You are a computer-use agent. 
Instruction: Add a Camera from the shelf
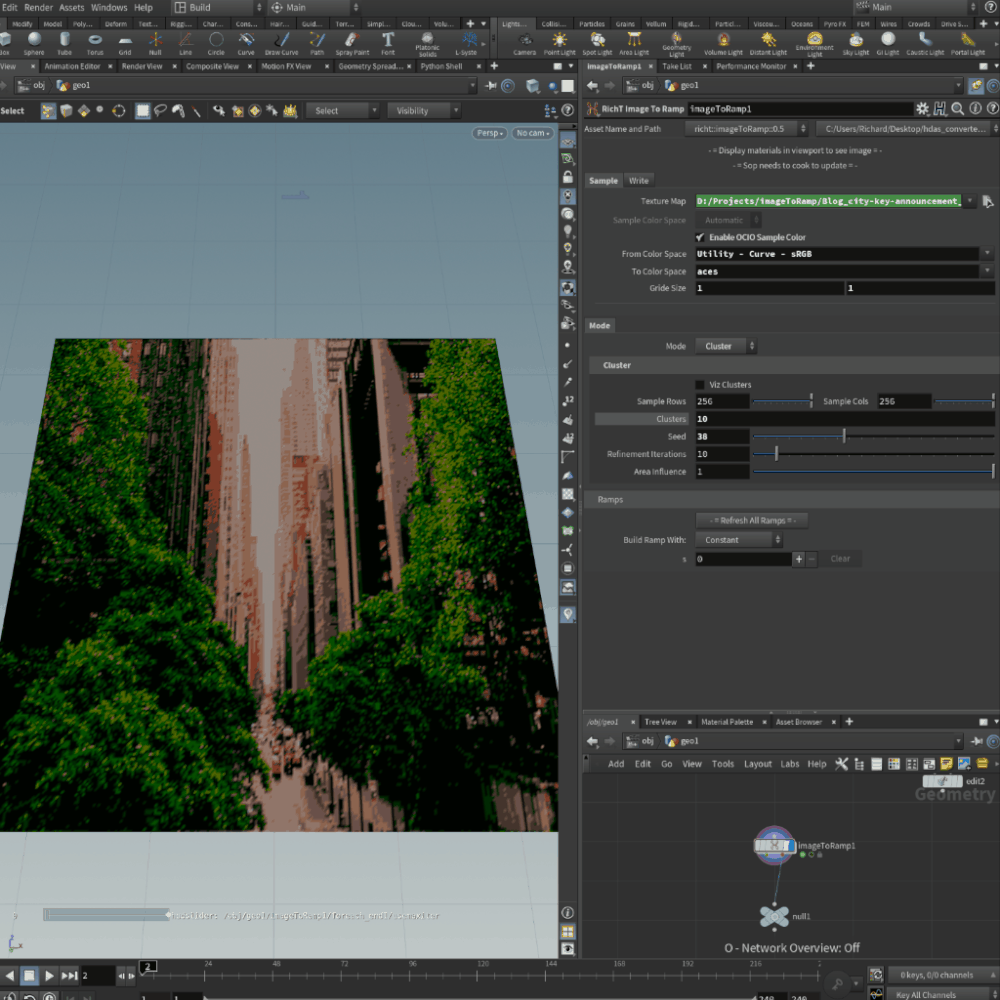click(524, 42)
